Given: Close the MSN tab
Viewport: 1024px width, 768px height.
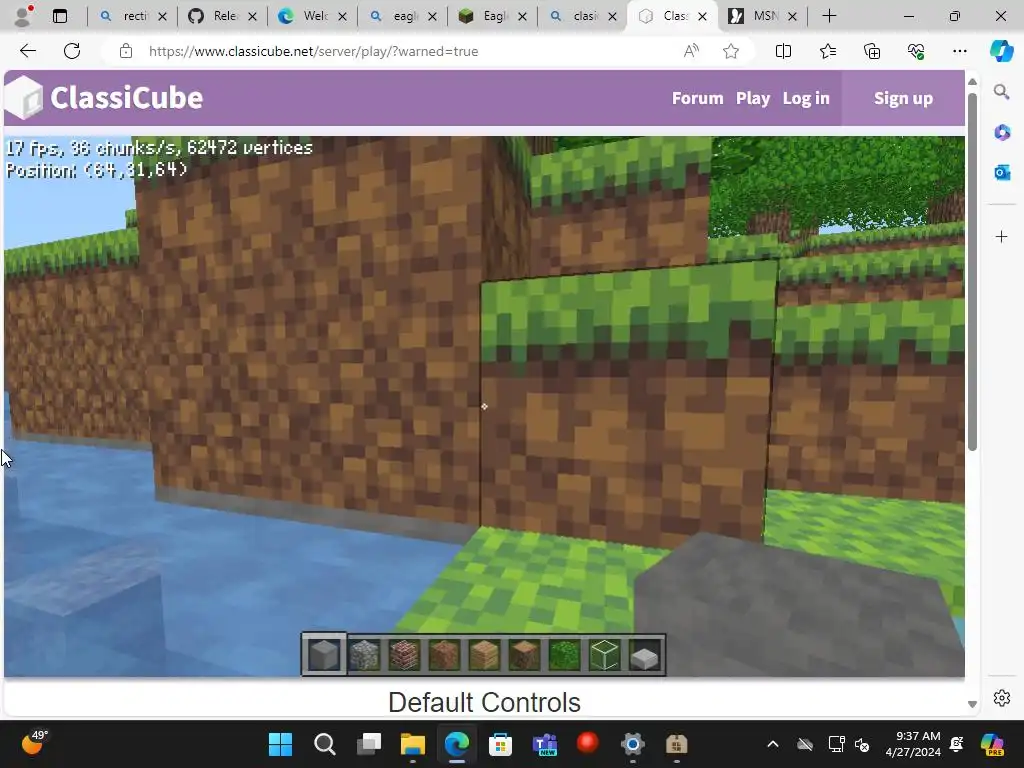Looking at the screenshot, I should pyautogui.click(x=792, y=16).
